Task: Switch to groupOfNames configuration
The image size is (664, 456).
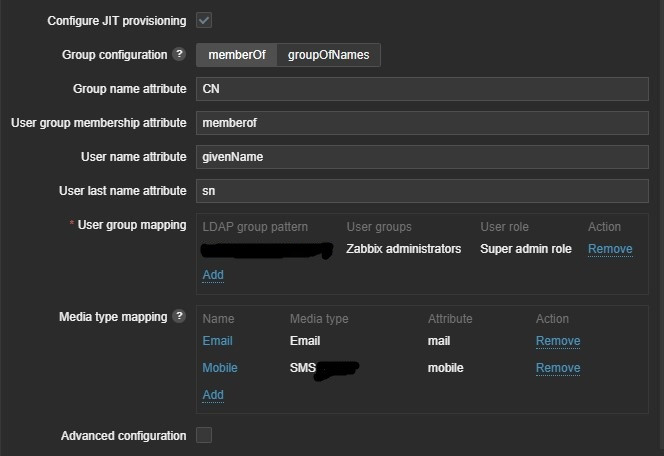Action: (x=328, y=55)
